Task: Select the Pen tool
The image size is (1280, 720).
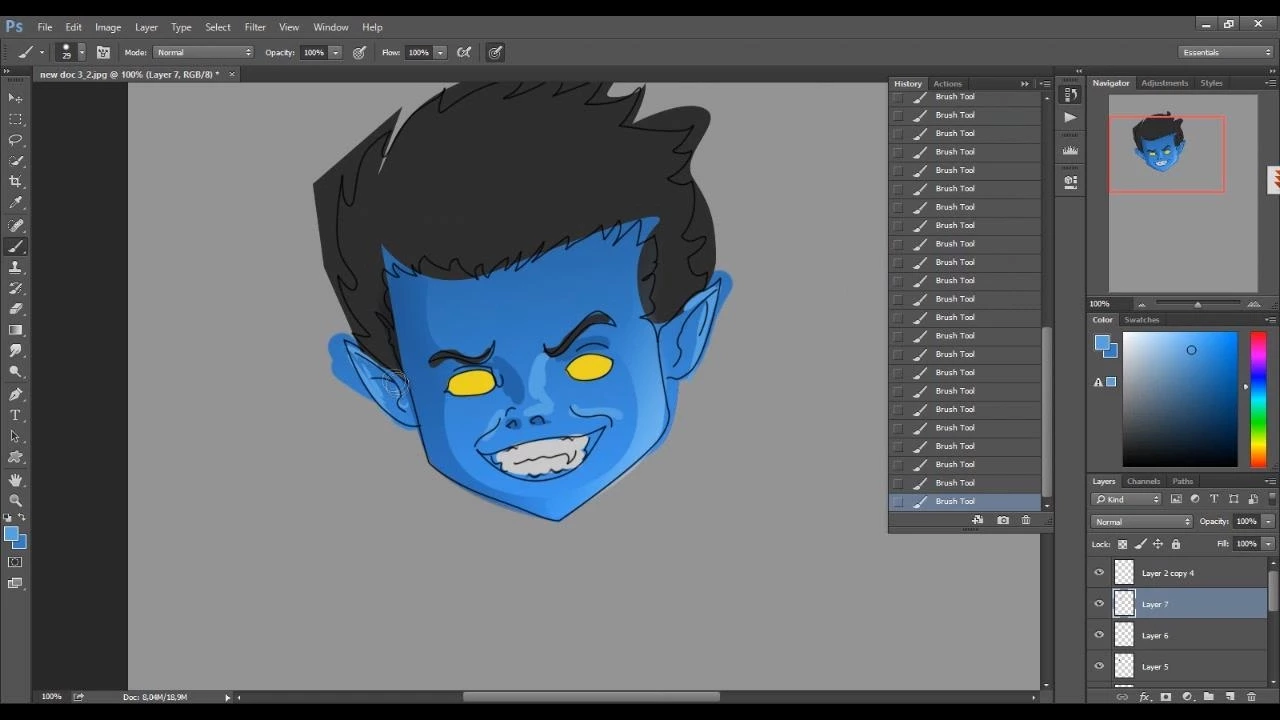Action: coord(15,395)
